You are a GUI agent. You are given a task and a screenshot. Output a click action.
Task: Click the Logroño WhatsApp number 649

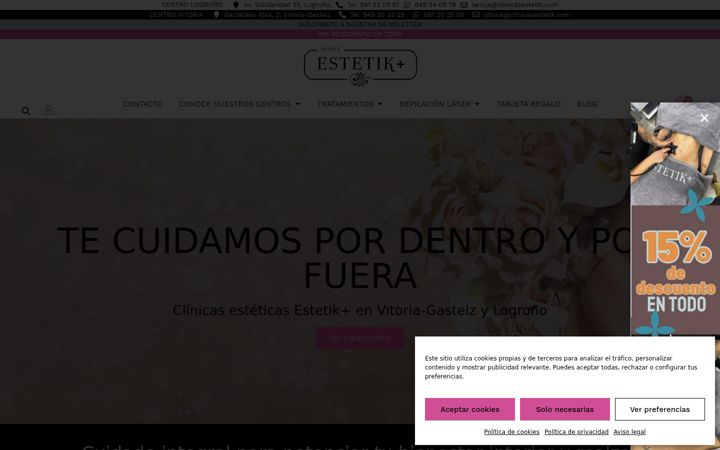(x=435, y=5)
